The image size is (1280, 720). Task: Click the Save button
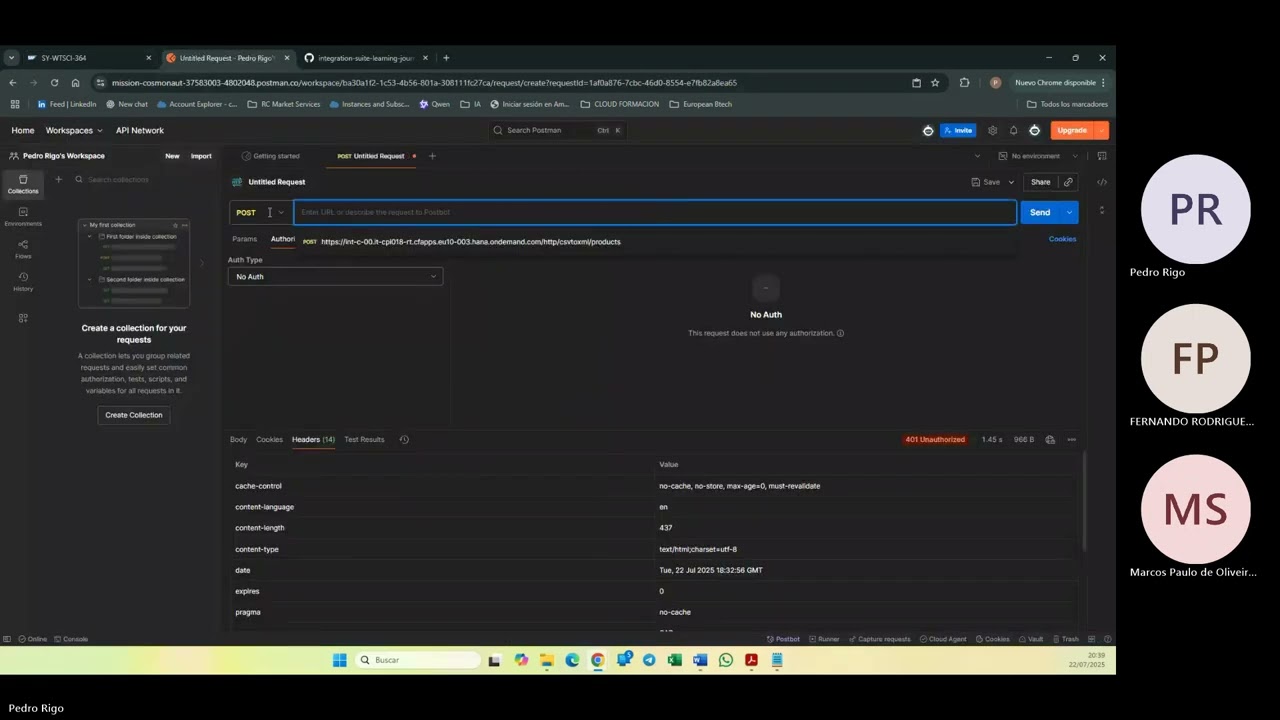[986, 182]
